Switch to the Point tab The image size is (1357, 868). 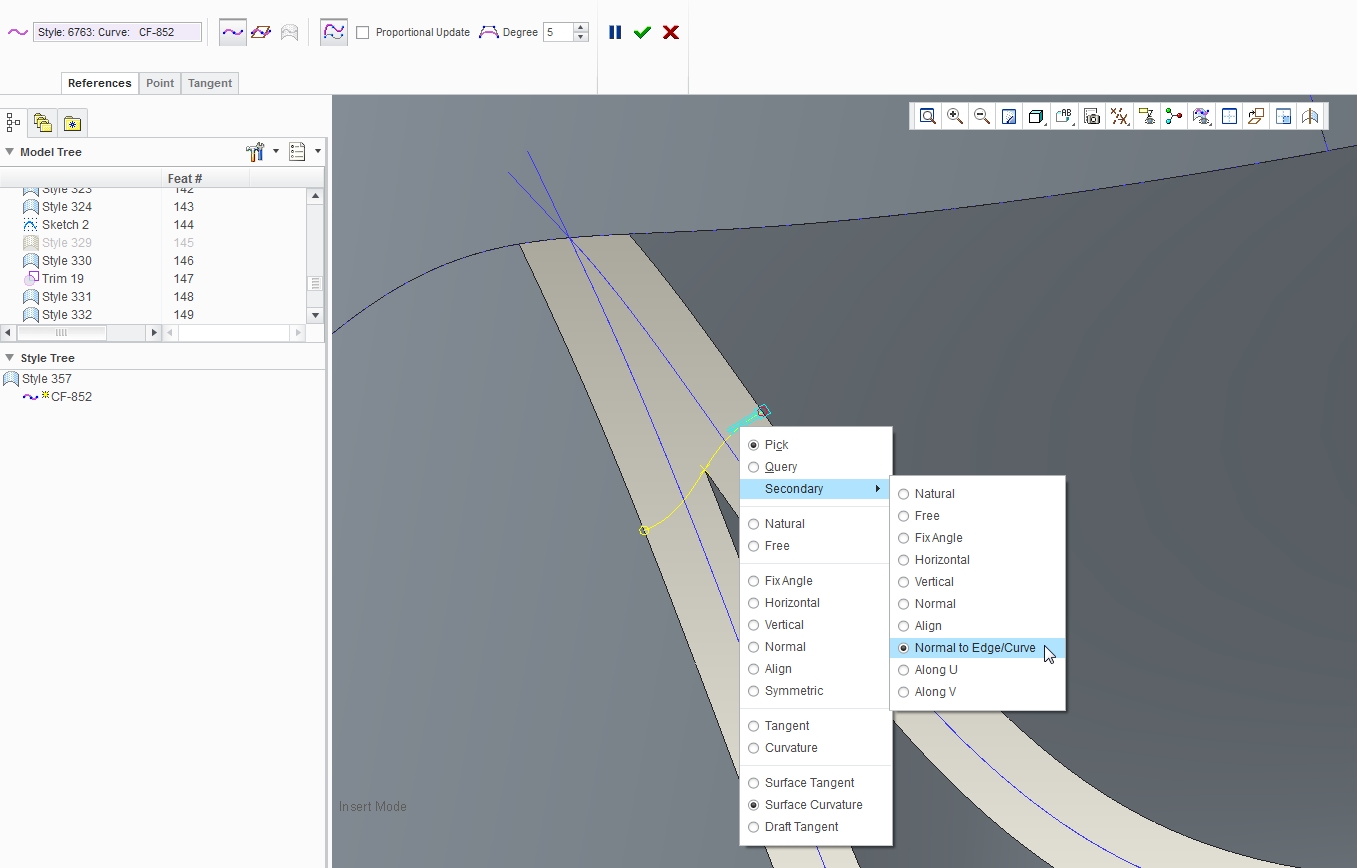point(160,83)
